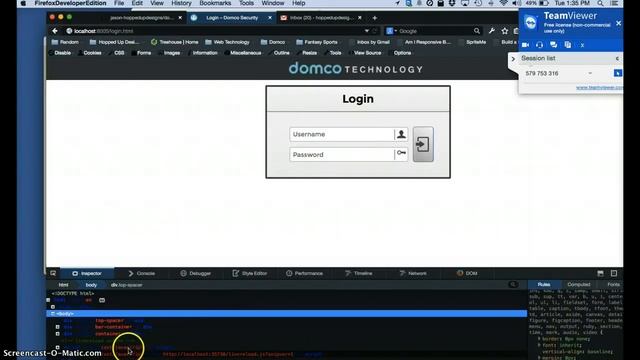Click Options in web developer toolbar

[400, 53]
